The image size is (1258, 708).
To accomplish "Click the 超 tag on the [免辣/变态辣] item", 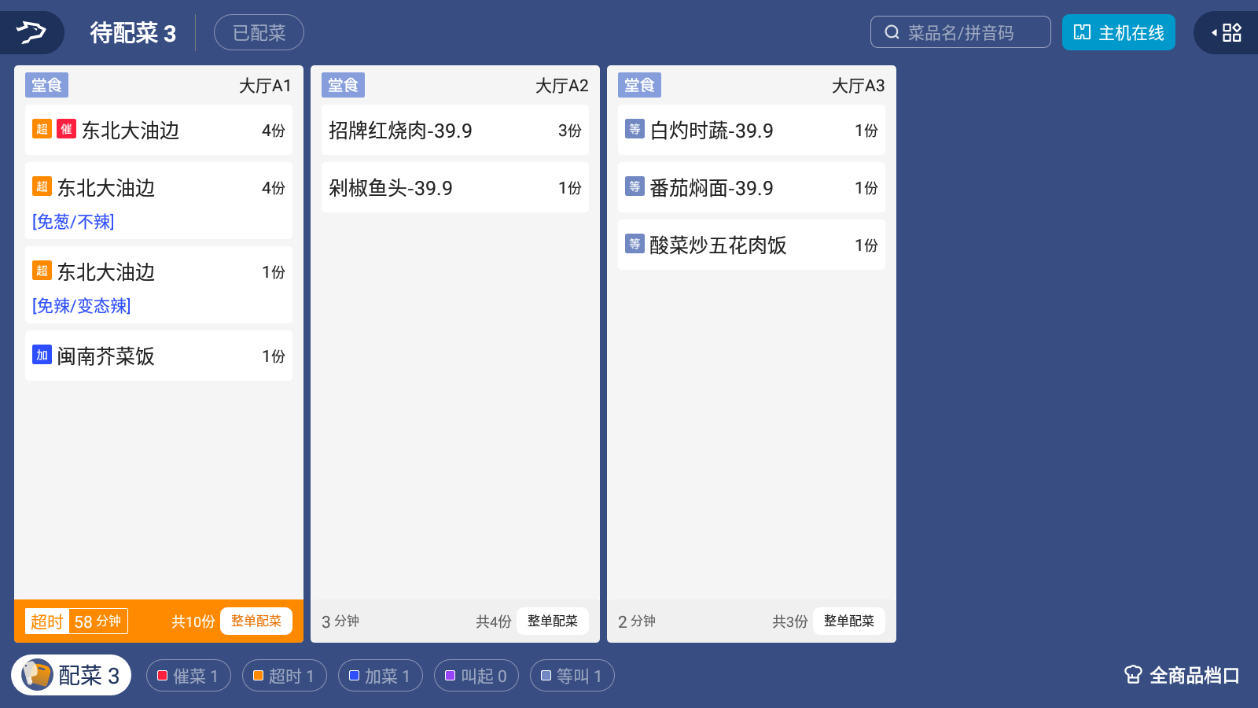I will point(42,270).
